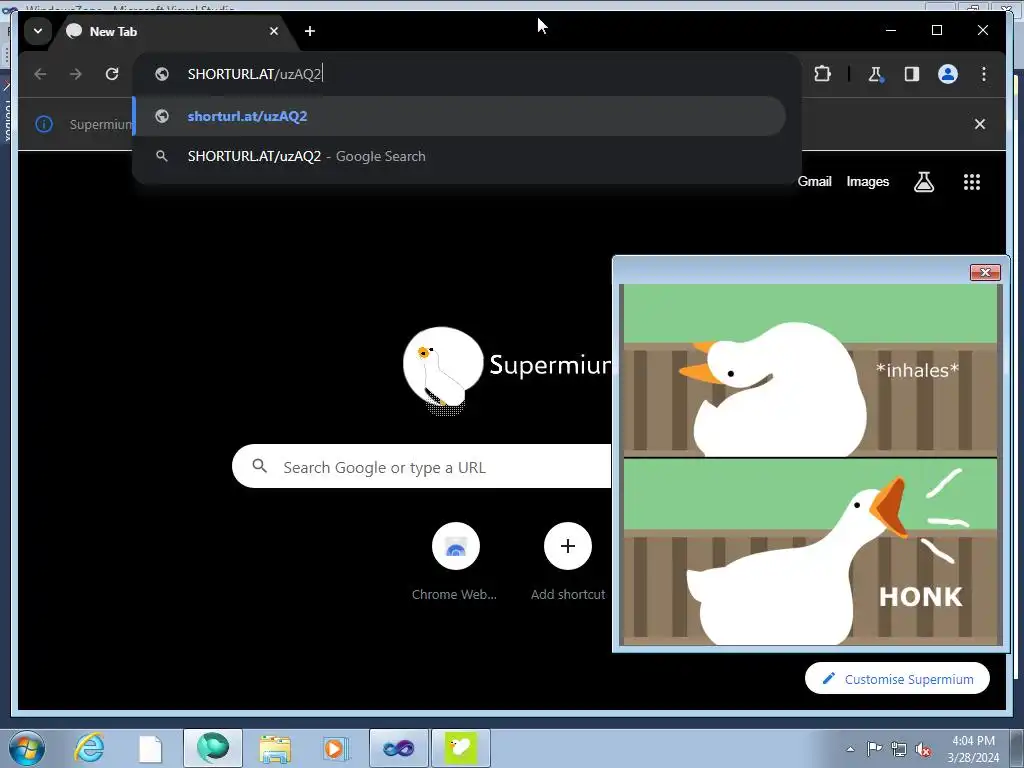This screenshot has width=1024, height=768.
Task: Open the Extensions puzzle icon
Action: pyautogui.click(x=822, y=74)
